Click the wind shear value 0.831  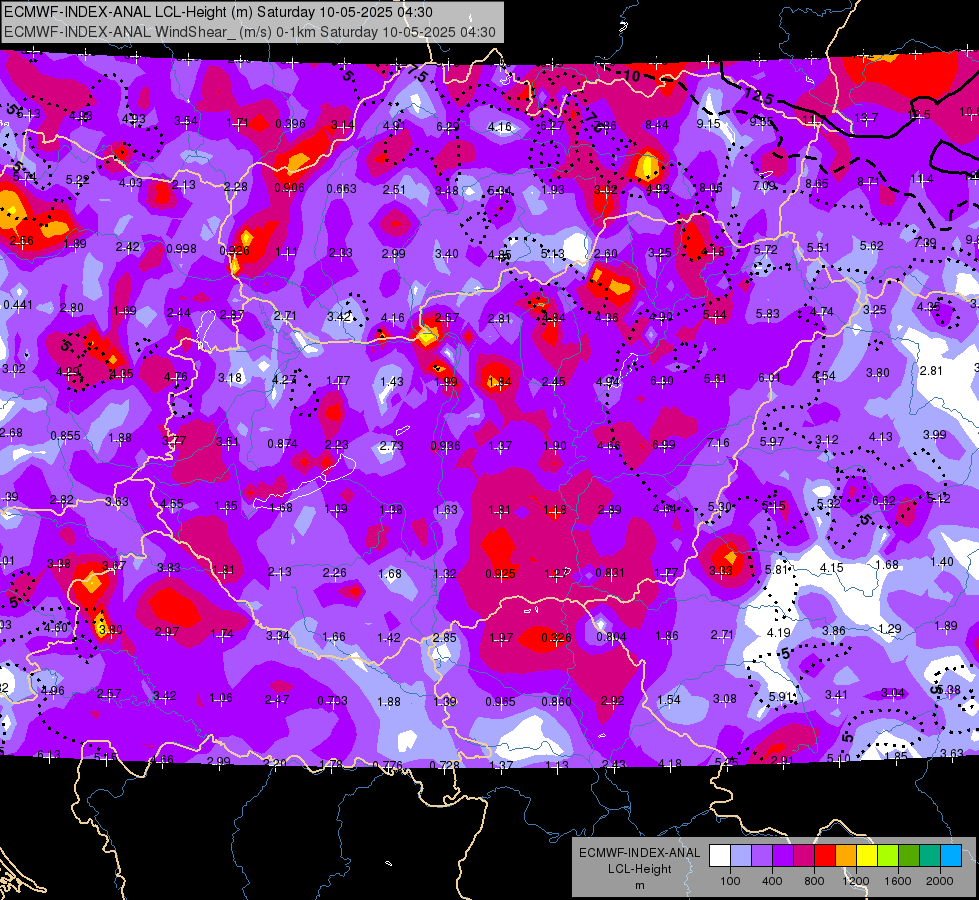pos(610,572)
